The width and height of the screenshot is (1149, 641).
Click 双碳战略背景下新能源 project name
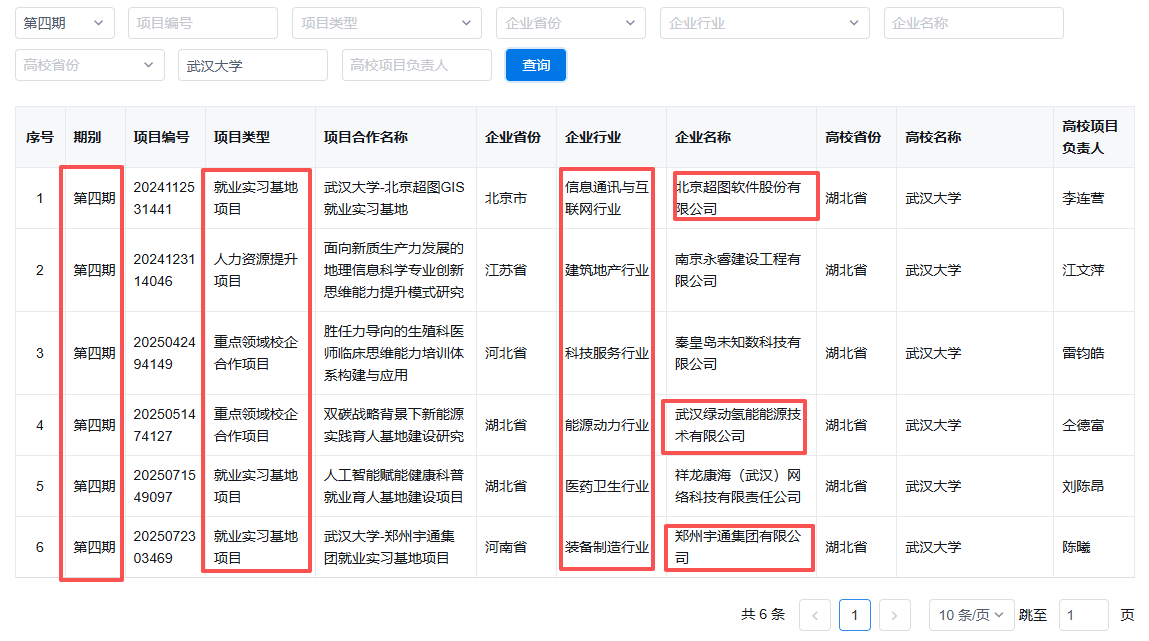(394, 425)
